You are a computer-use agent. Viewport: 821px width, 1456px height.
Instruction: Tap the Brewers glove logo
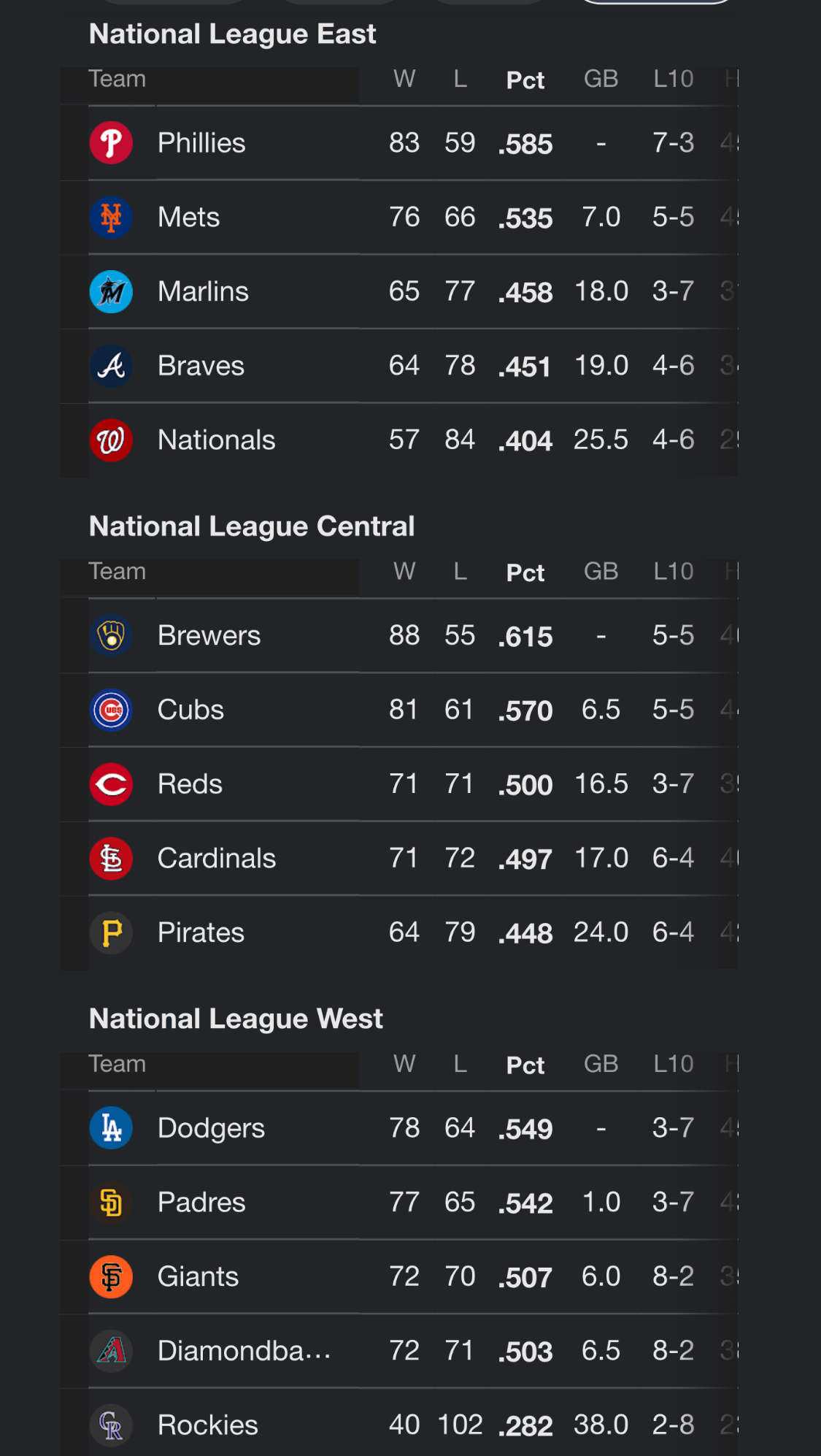(x=111, y=635)
